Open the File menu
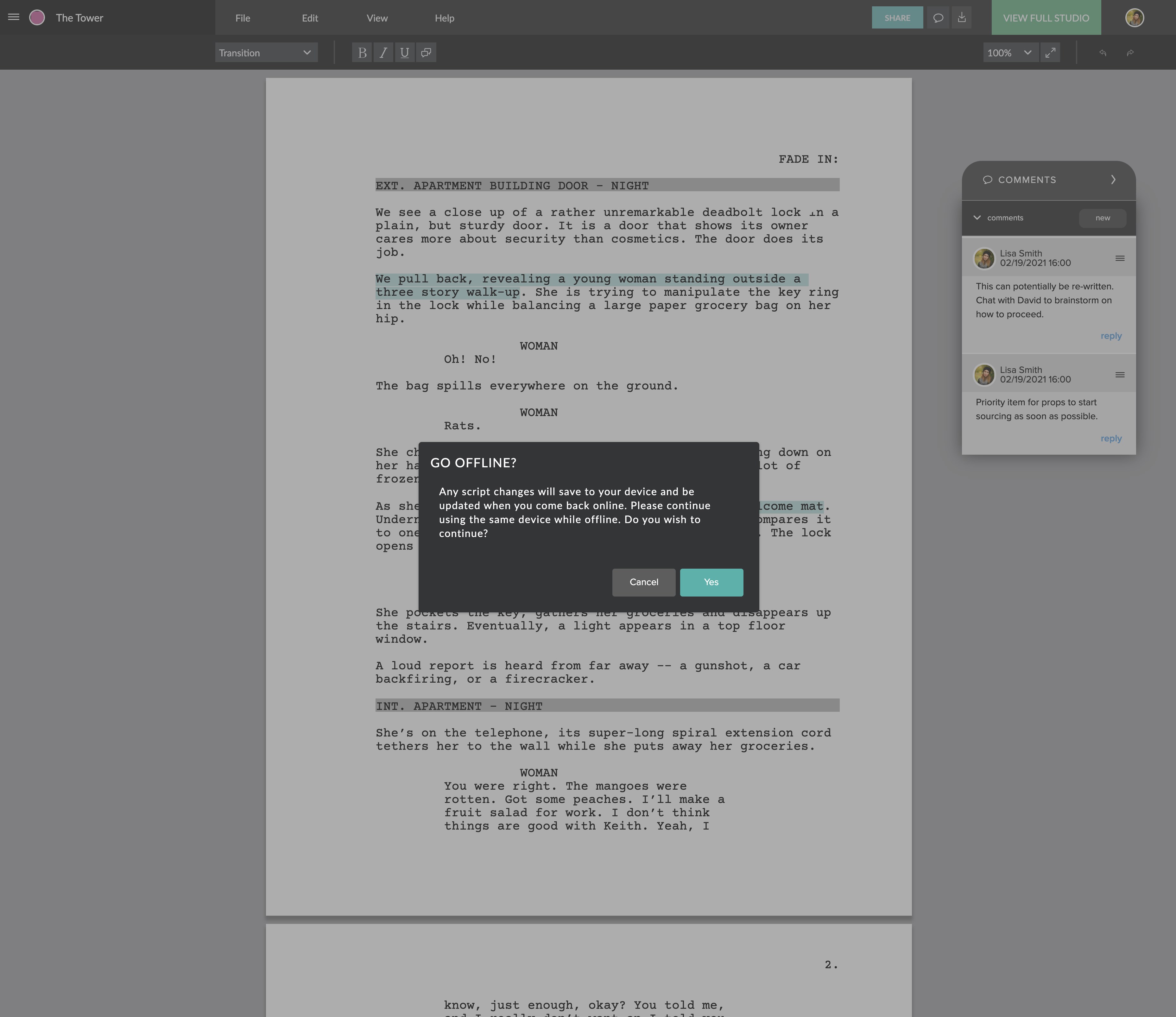Viewport: 1176px width, 1017px height. tap(242, 18)
